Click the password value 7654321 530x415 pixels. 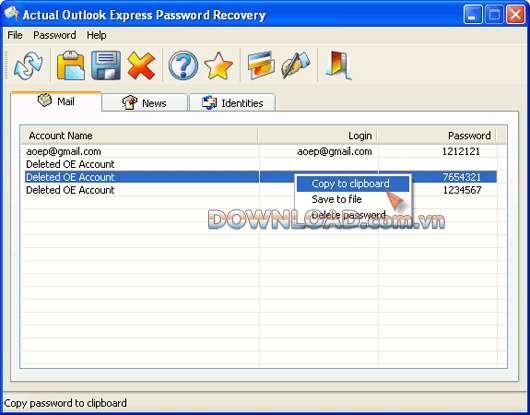pos(462,177)
